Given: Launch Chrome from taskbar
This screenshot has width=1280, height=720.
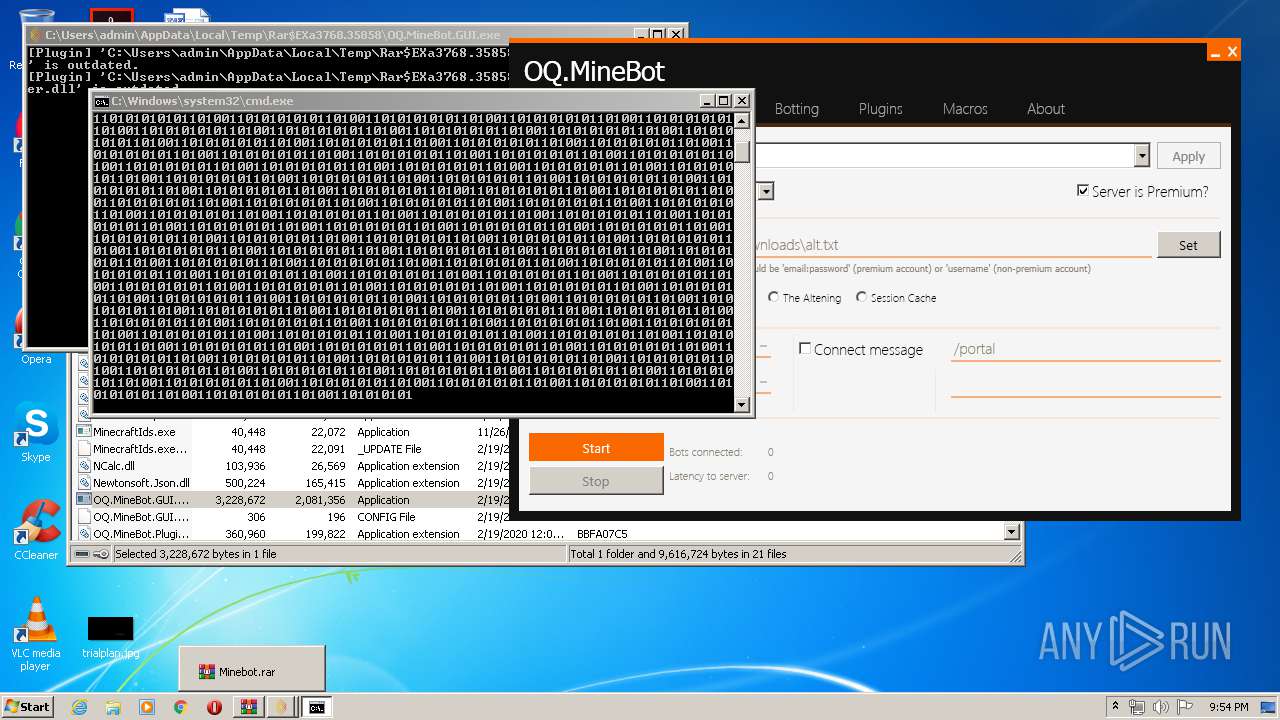Looking at the screenshot, I should tap(180, 707).
